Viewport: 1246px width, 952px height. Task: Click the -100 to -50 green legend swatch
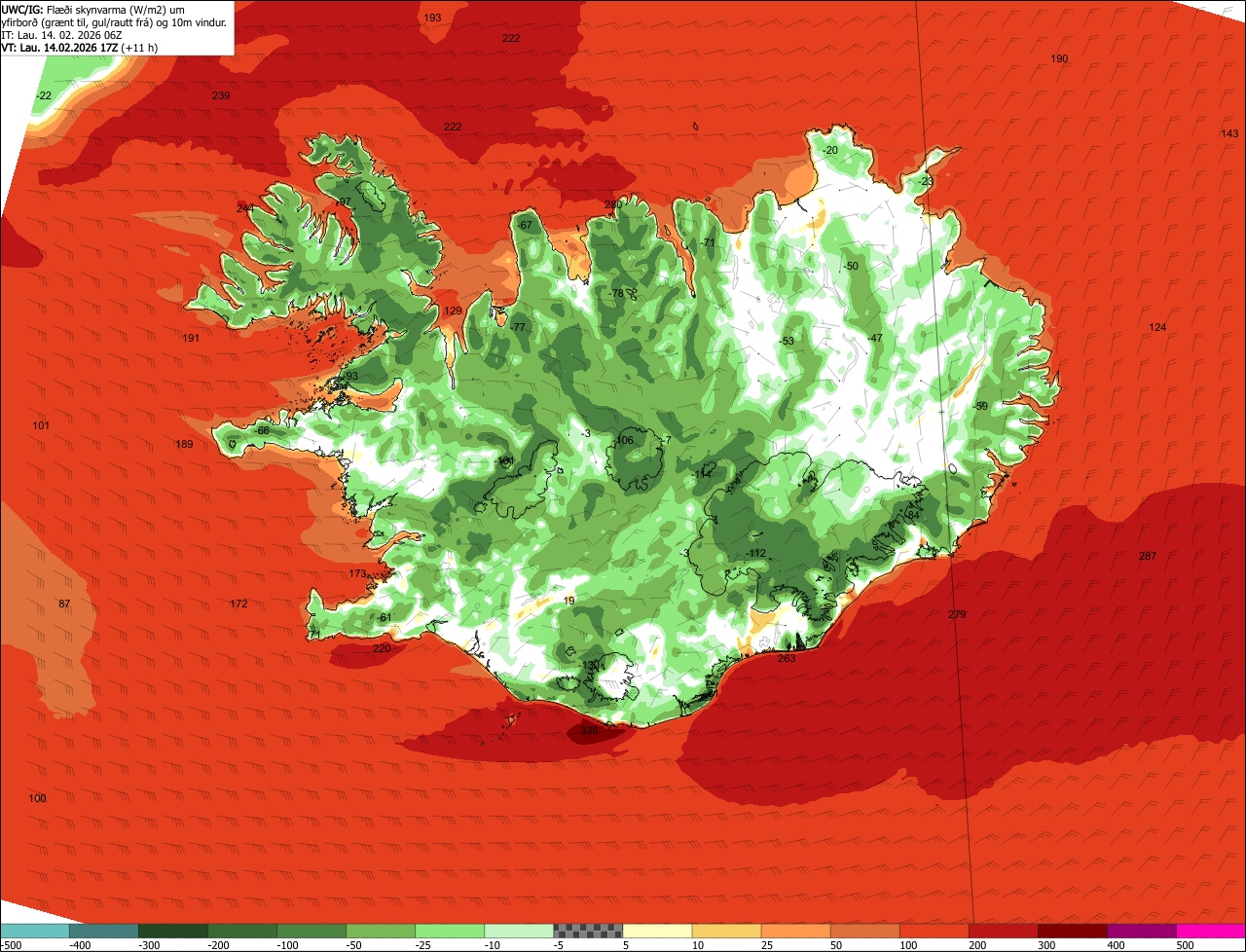coord(311,931)
